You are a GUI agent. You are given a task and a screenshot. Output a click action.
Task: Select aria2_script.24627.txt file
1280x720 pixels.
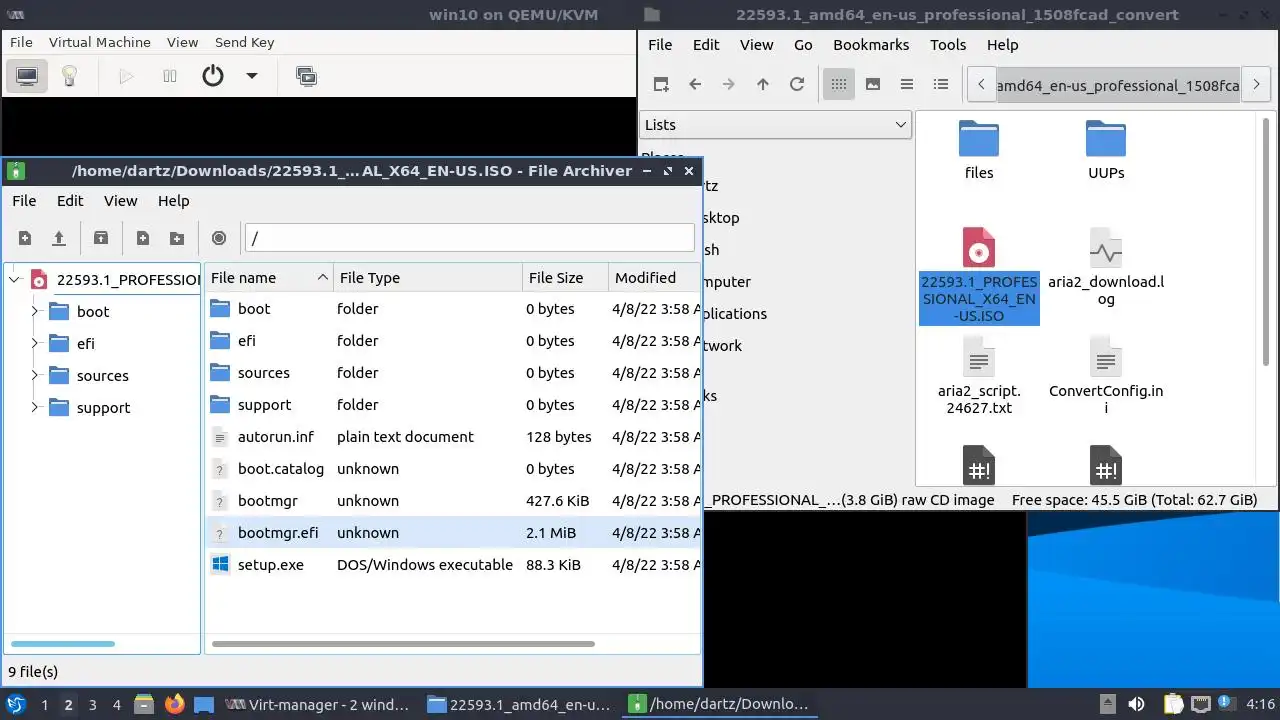click(979, 376)
